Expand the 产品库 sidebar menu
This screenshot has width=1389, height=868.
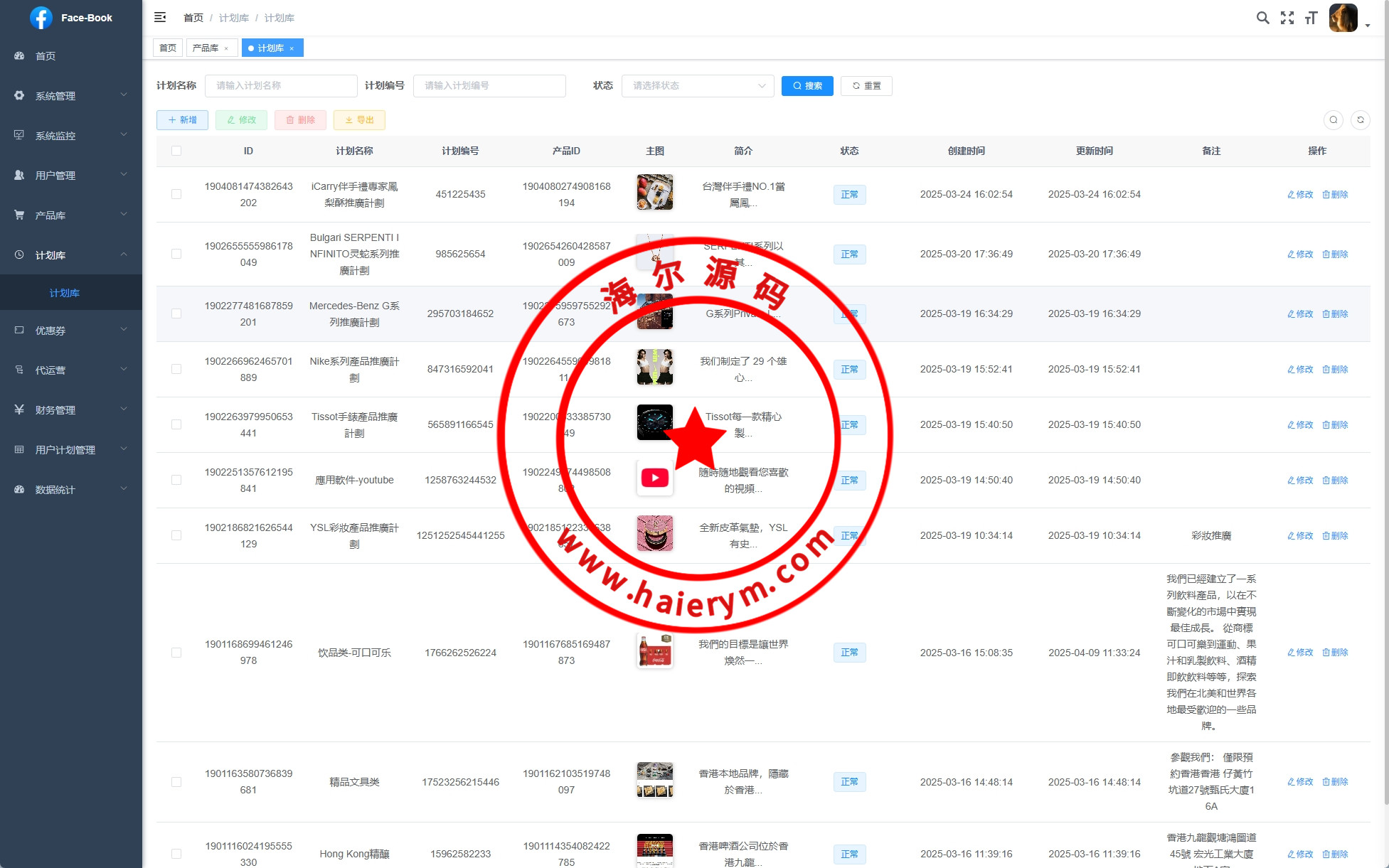(x=71, y=215)
